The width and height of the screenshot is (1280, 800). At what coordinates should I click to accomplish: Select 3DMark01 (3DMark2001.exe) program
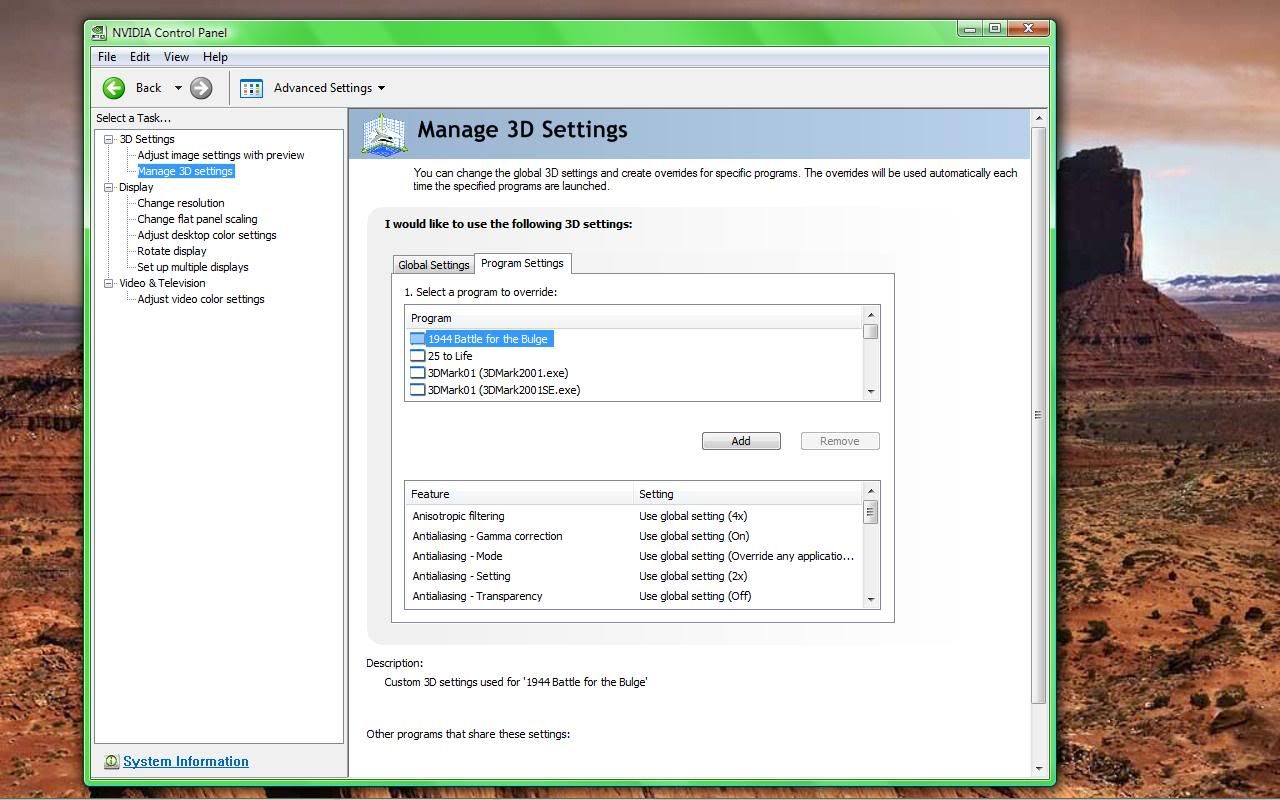click(x=498, y=373)
